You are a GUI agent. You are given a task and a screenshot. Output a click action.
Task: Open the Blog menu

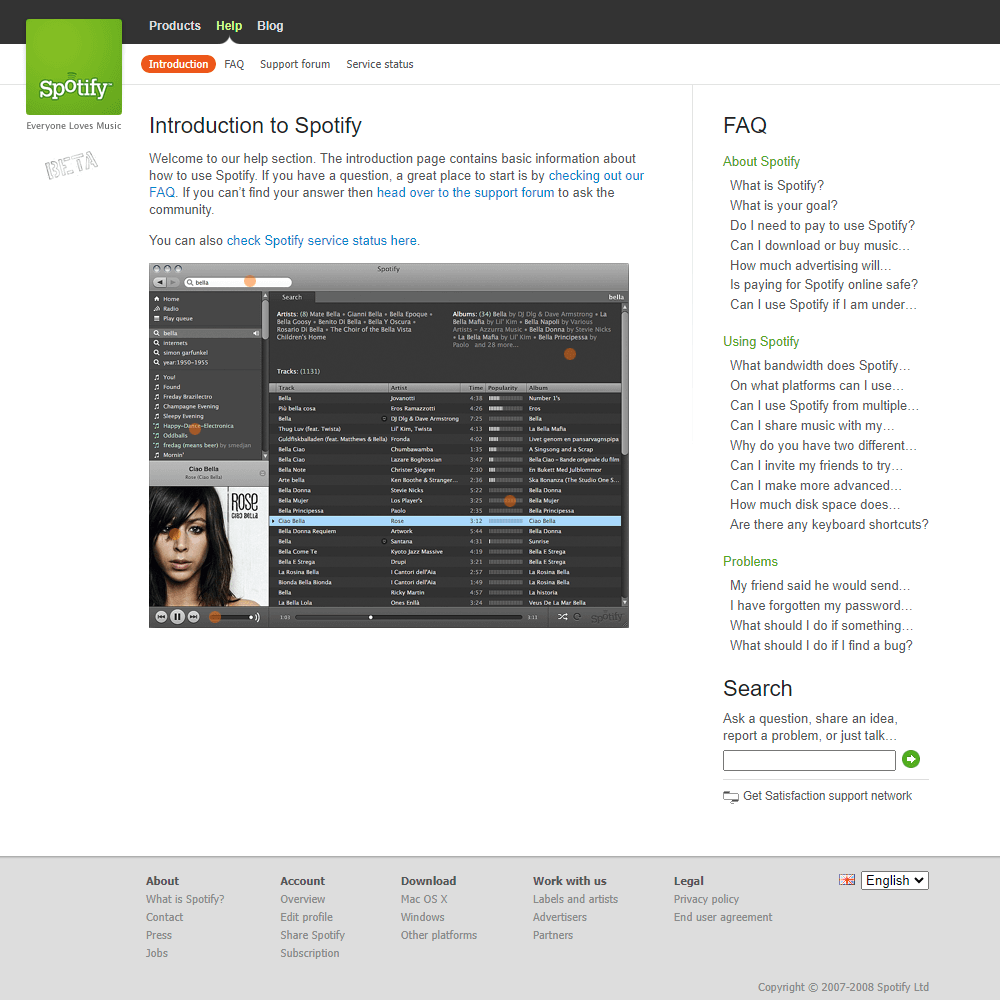[x=270, y=26]
